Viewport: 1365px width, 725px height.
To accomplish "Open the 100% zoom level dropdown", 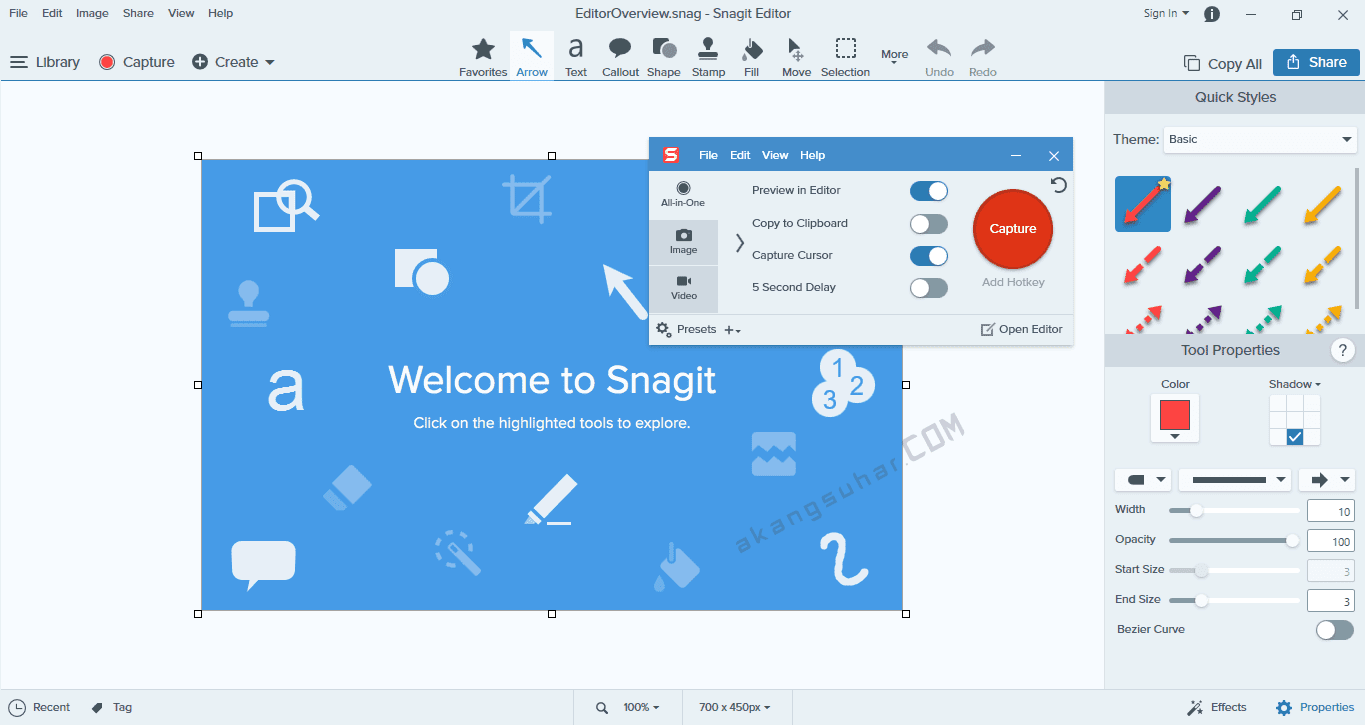I will tap(641, 707).
